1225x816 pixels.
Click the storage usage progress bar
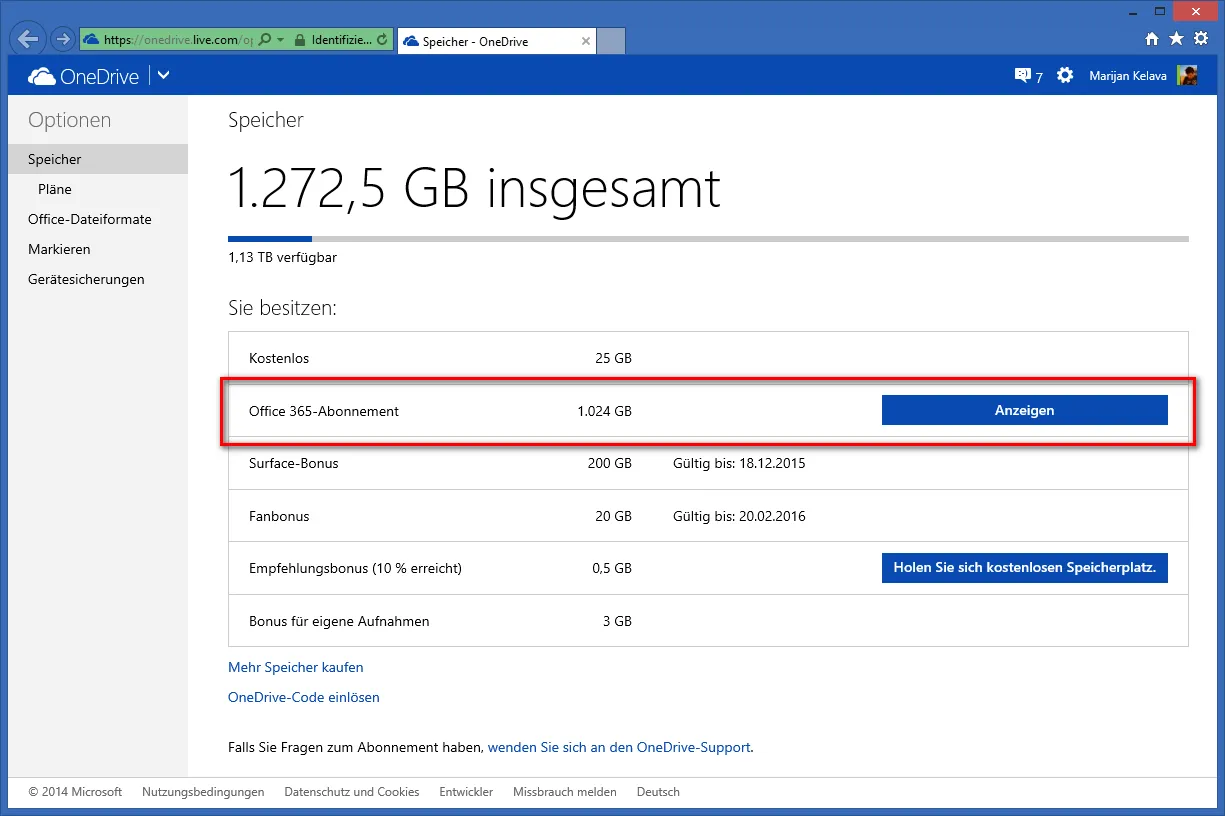pos(708,239)
